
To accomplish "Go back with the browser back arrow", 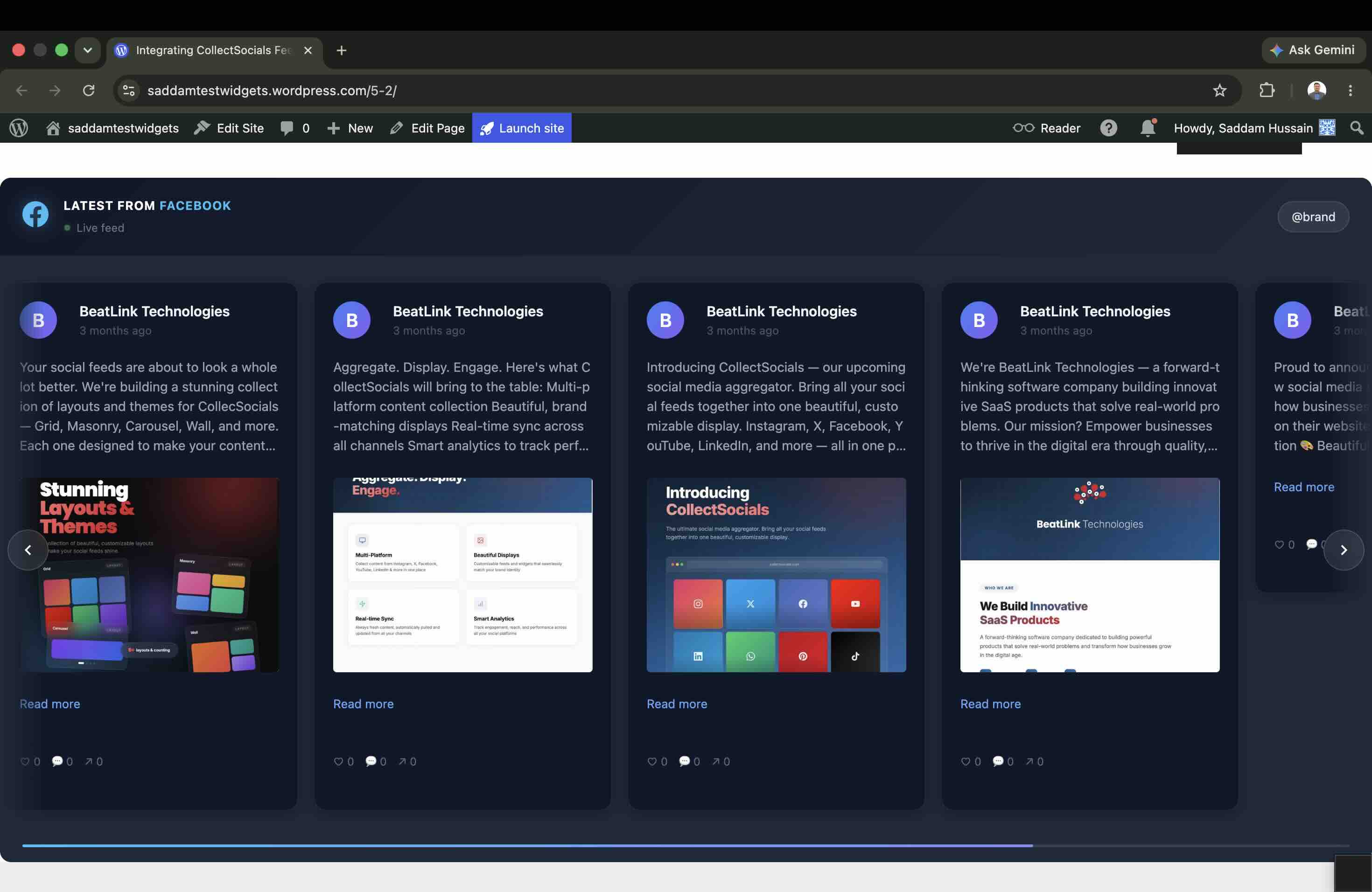I will (21, 91).
